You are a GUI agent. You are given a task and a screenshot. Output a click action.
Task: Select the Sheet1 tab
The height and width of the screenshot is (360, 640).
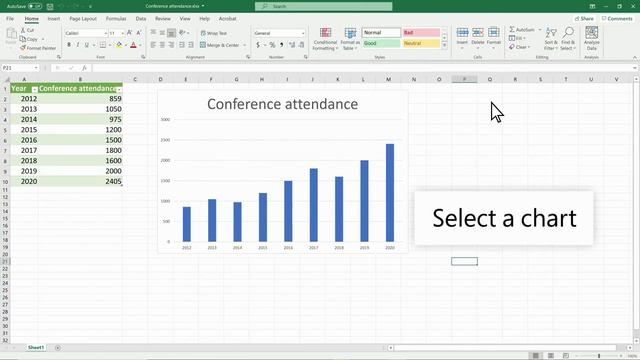pyautogui.click(x=36, y=347)
